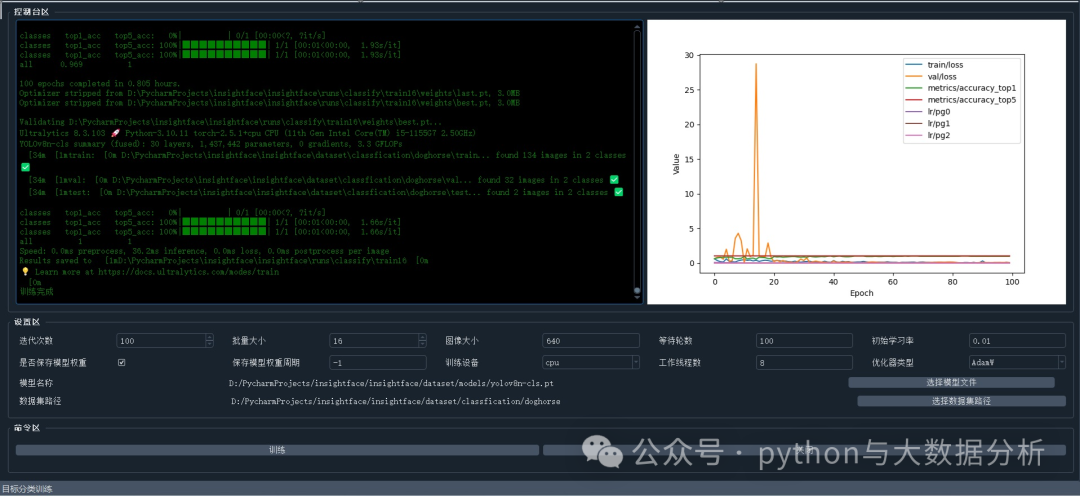Click the console output vertical scrollbar

coord(637,162)
